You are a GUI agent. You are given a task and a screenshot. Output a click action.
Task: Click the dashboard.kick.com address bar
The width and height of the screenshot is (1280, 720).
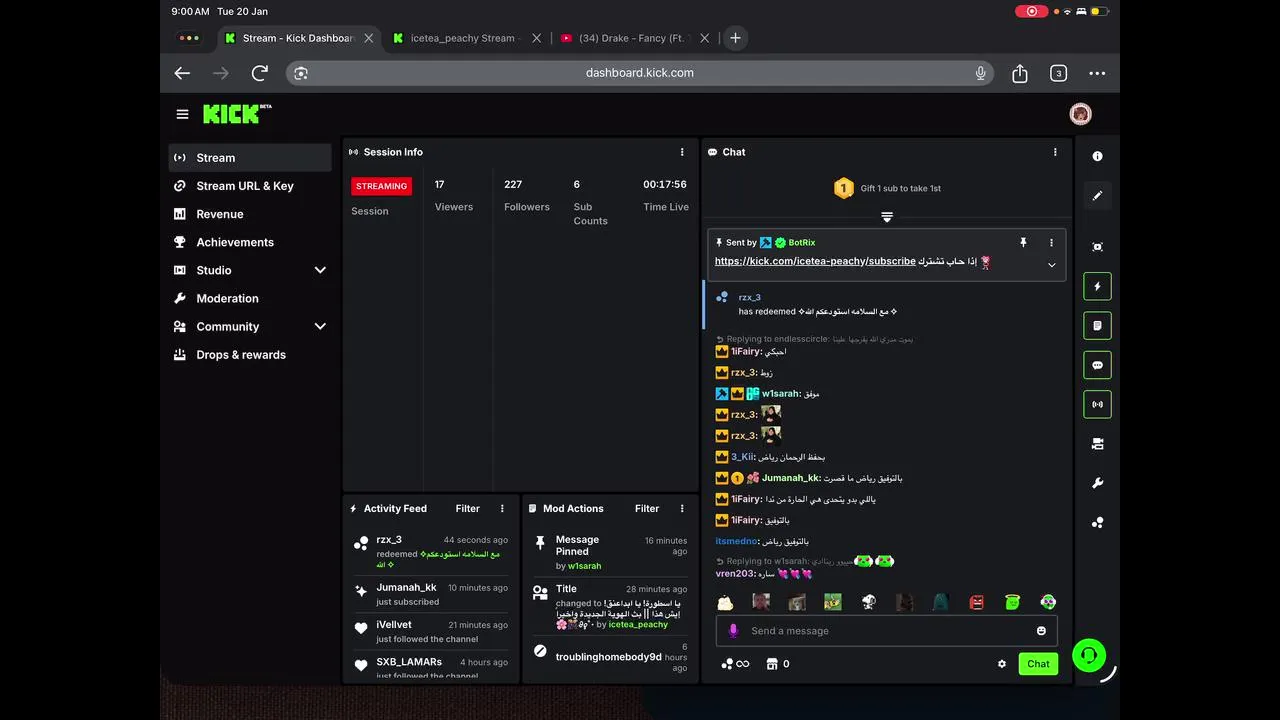point(640,73)
